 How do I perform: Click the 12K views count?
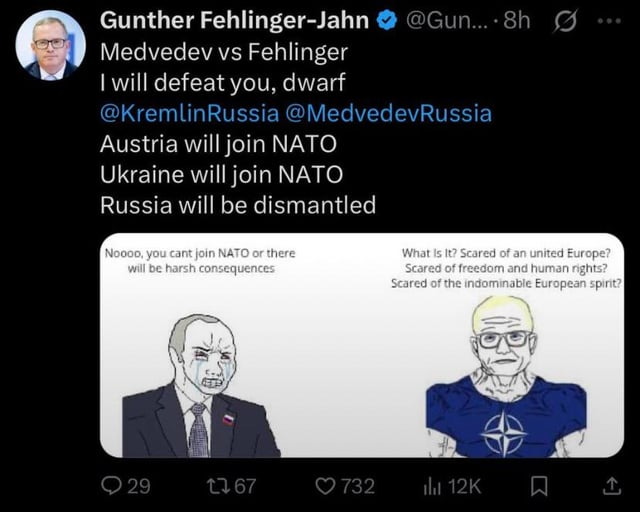462,486
